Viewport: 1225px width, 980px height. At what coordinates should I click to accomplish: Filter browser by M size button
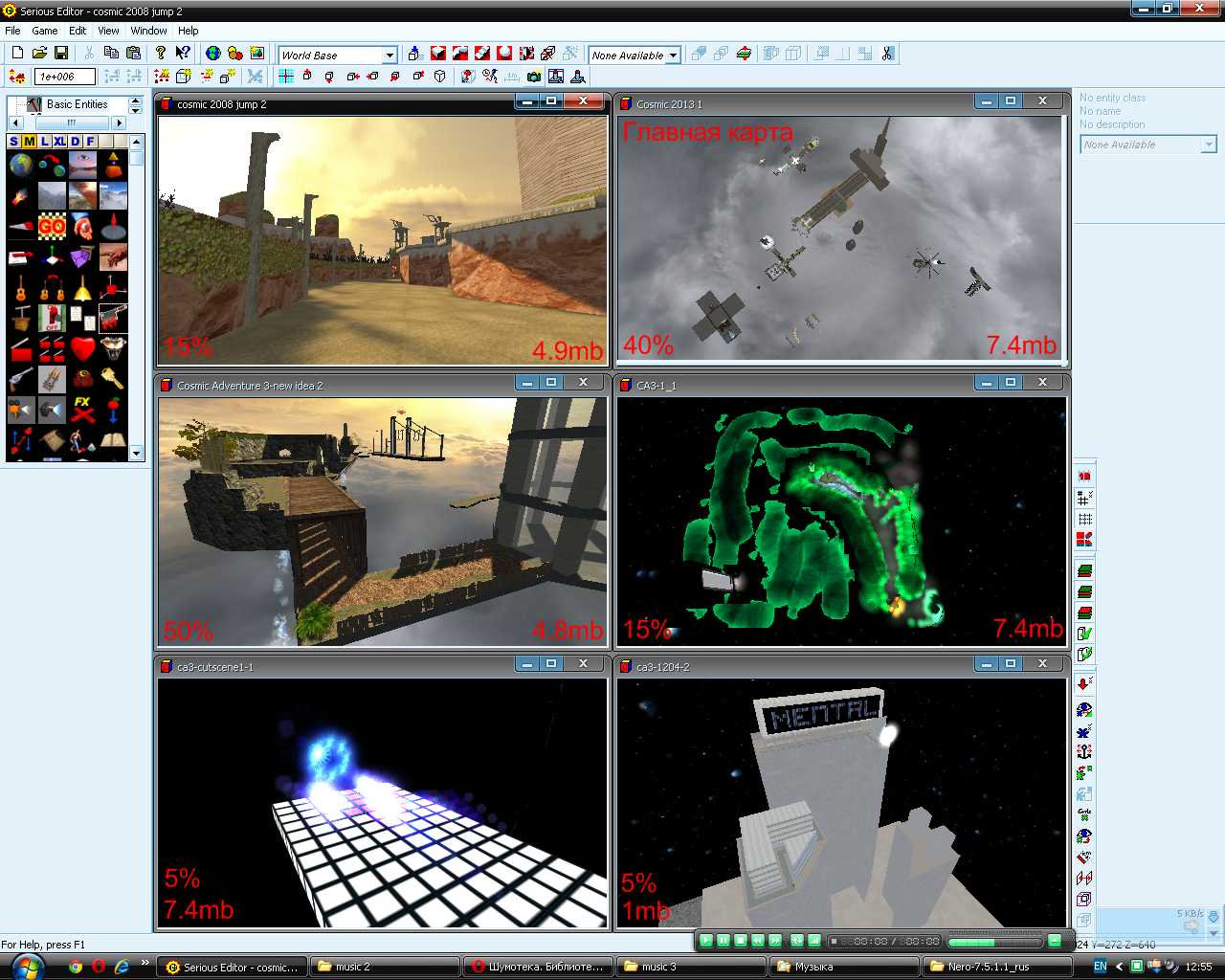pyautogui.click(x=29, y=142)
